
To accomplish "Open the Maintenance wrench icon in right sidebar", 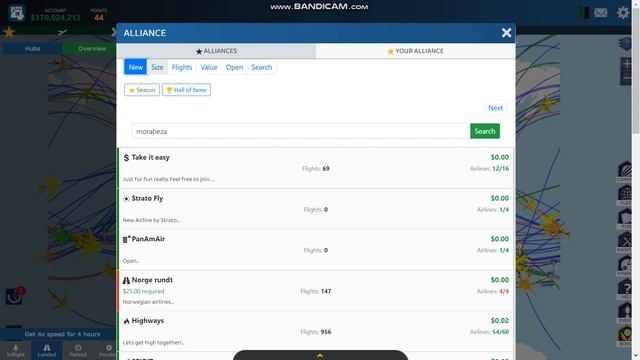I will 624,242.
